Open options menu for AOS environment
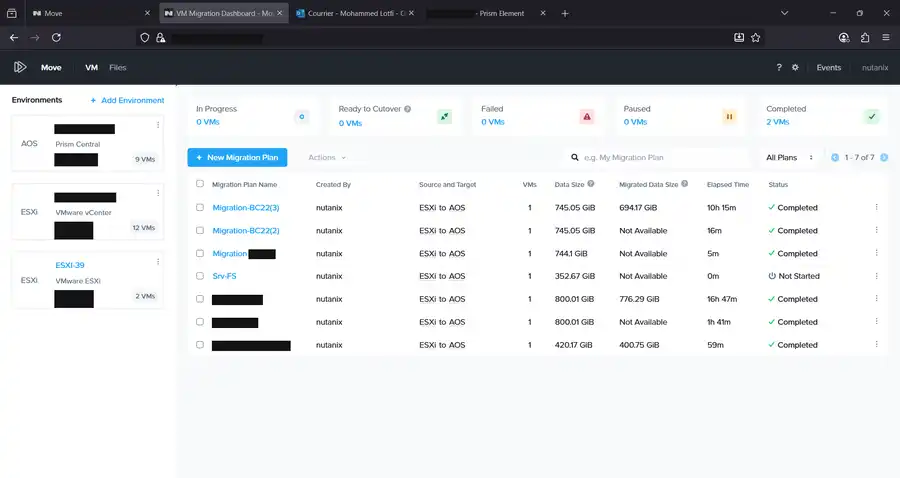Image resolution: width=900 pixels, height=478 pixels. tap(158, 125)
